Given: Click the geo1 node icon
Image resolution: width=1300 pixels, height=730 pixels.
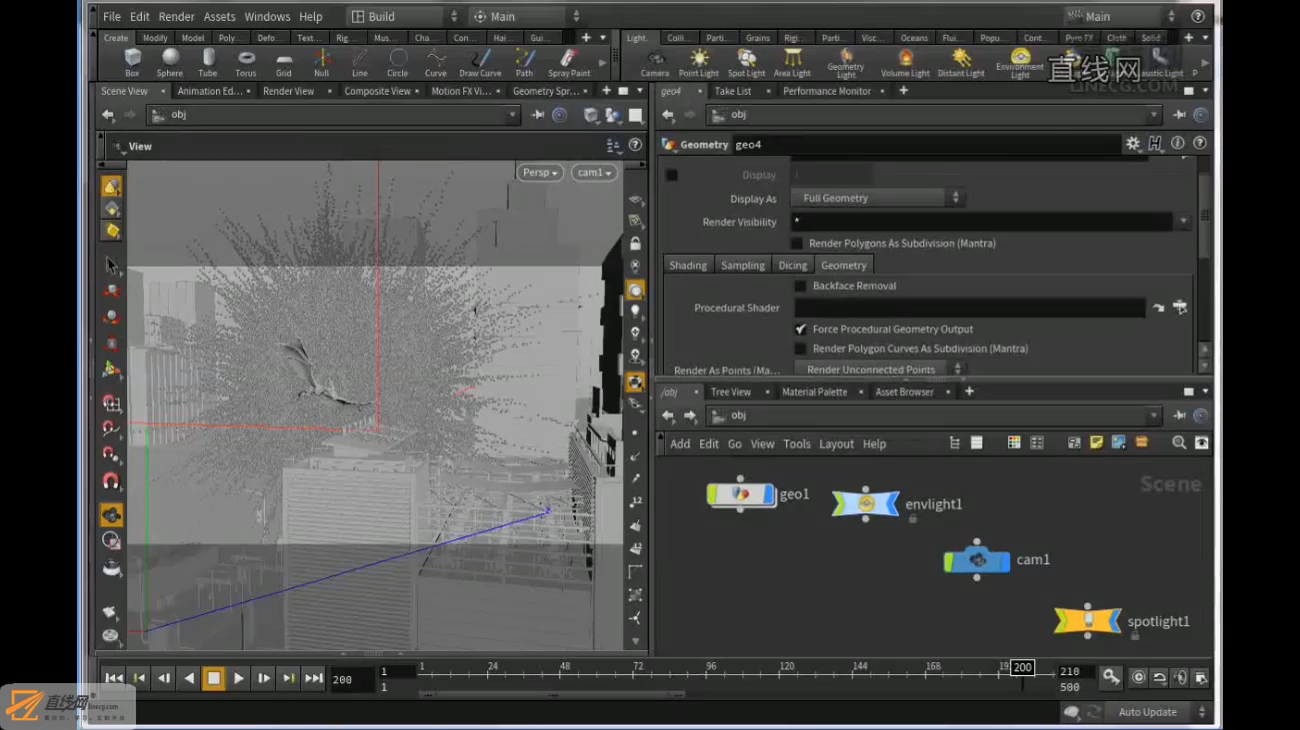Looking at the screenshot, I should [x=741, y=494].
